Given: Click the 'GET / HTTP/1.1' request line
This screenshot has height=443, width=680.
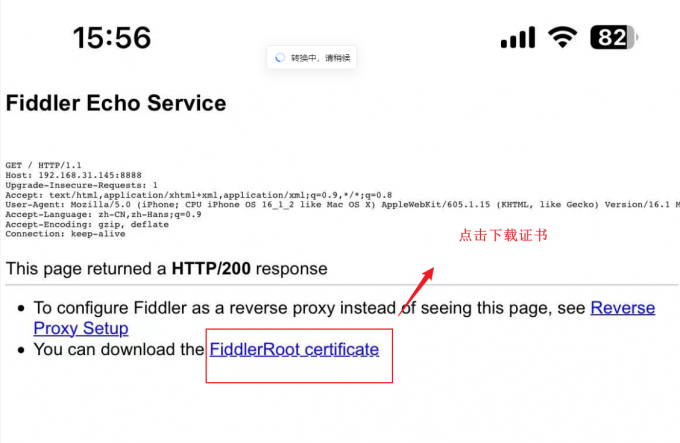Looking at the screenshot, I should (x=43, y=165).
